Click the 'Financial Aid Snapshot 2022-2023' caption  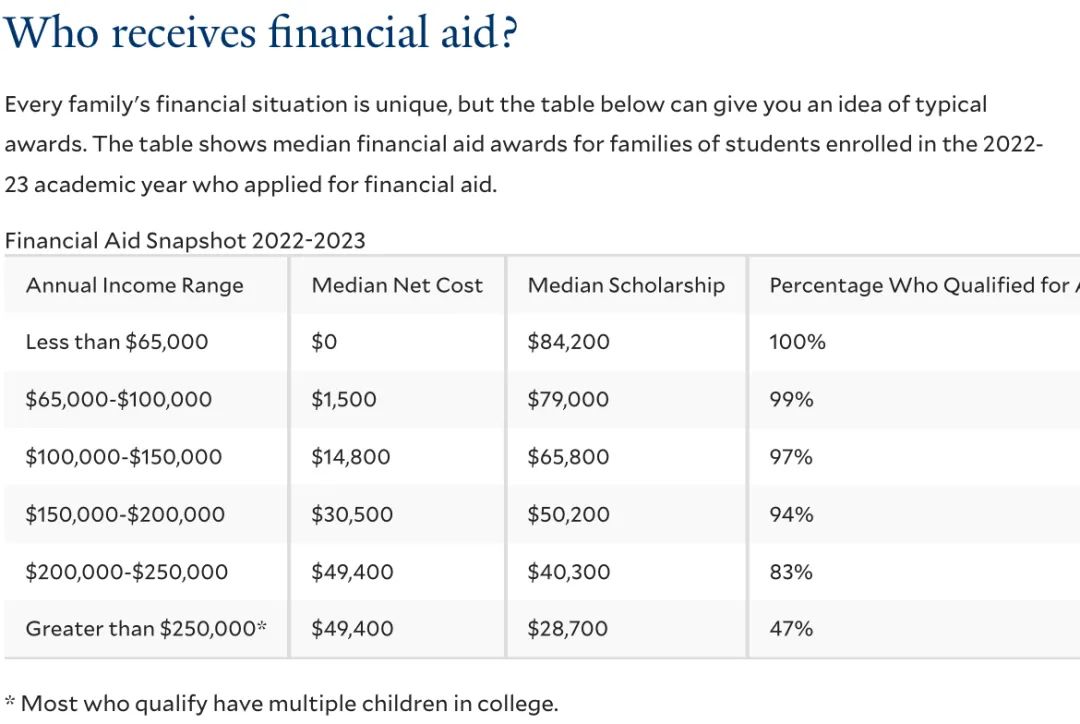185,240
